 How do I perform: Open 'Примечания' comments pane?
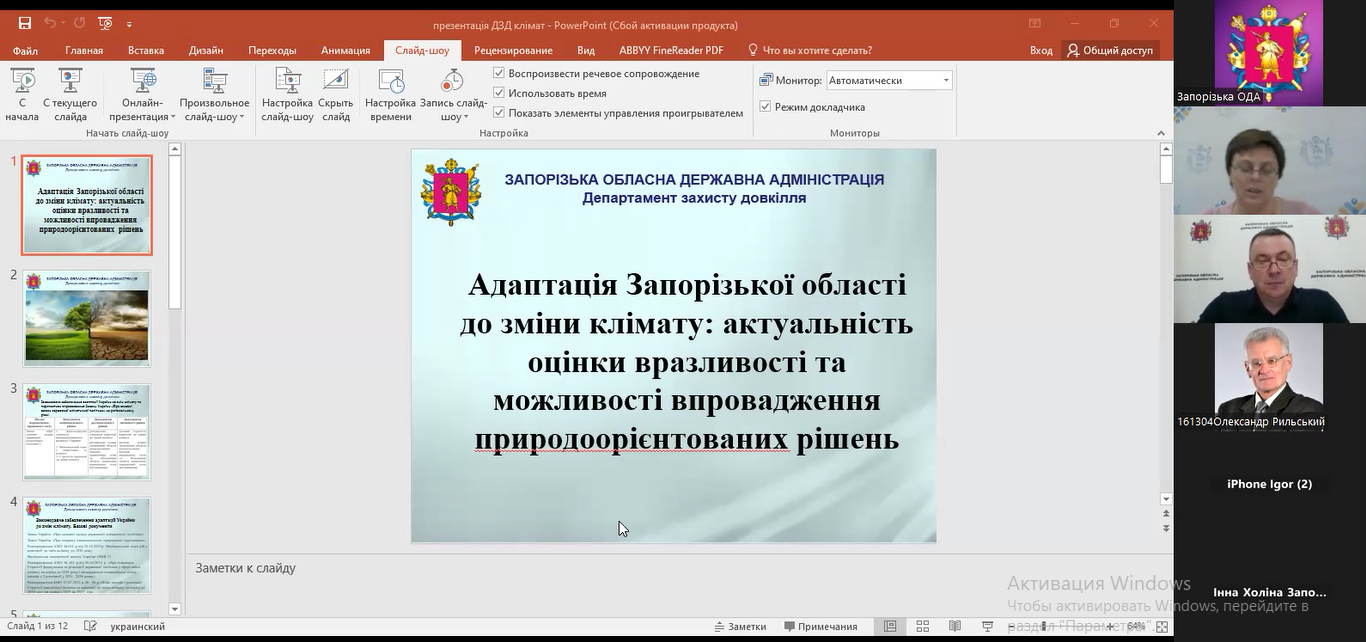click(820, 626)
